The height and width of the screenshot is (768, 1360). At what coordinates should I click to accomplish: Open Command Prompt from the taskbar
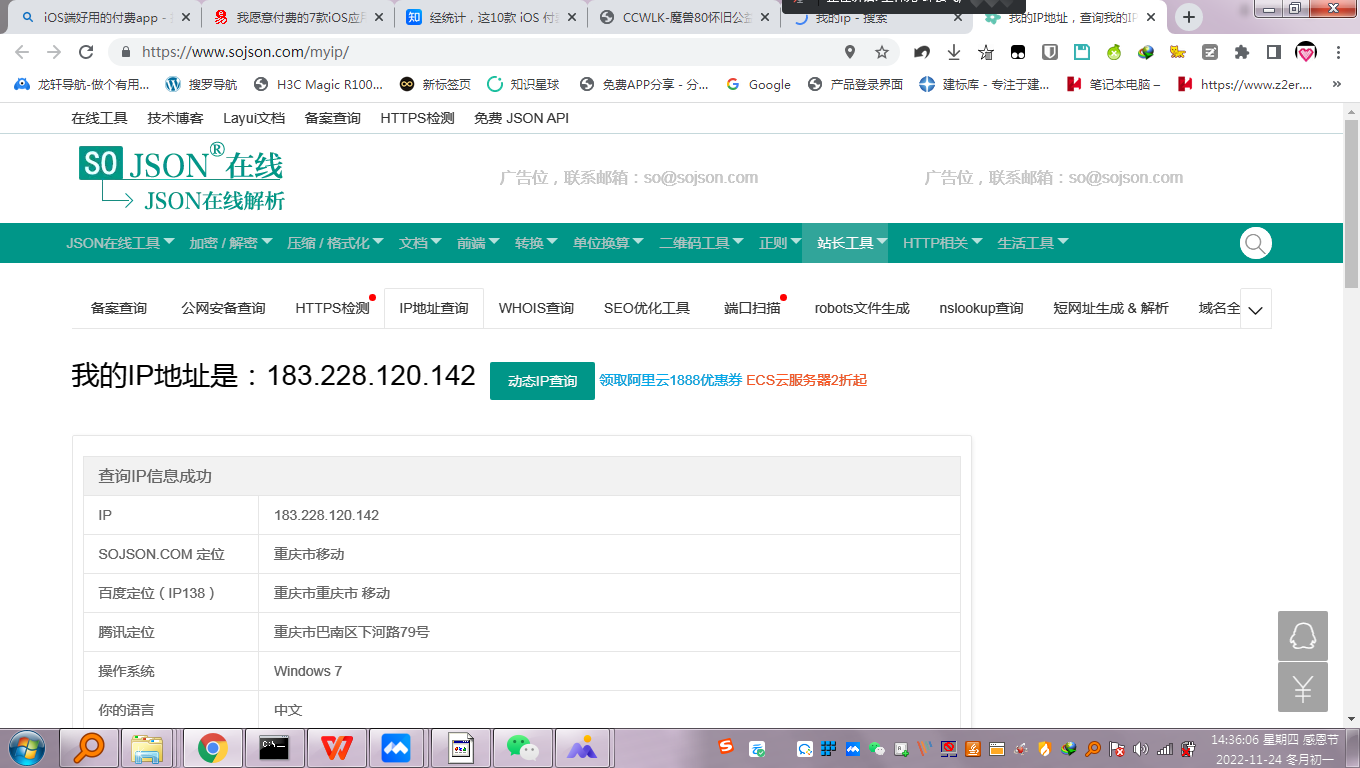(x=274, y=747)
